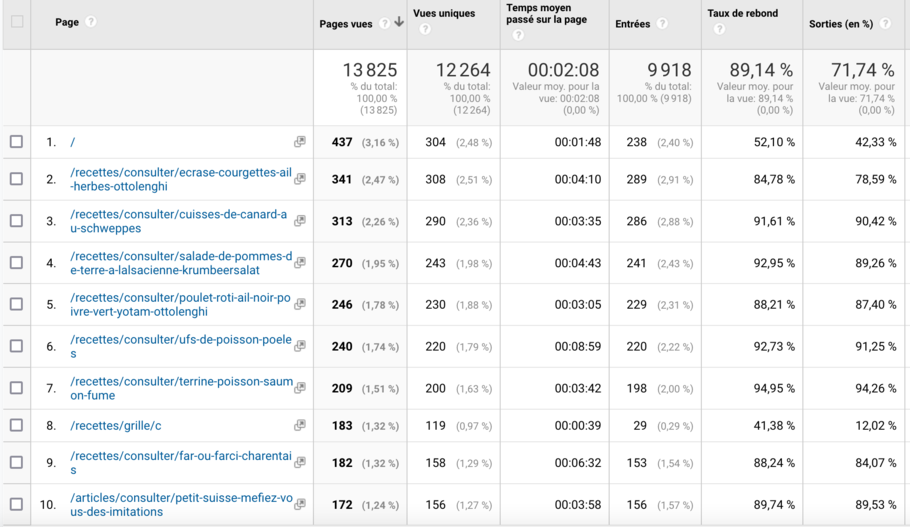This screenshot has height=527, width=910.
Task: Select checkbox for row 6 ufs-de-poisson-poeles
Action: [x=16, y=346]
